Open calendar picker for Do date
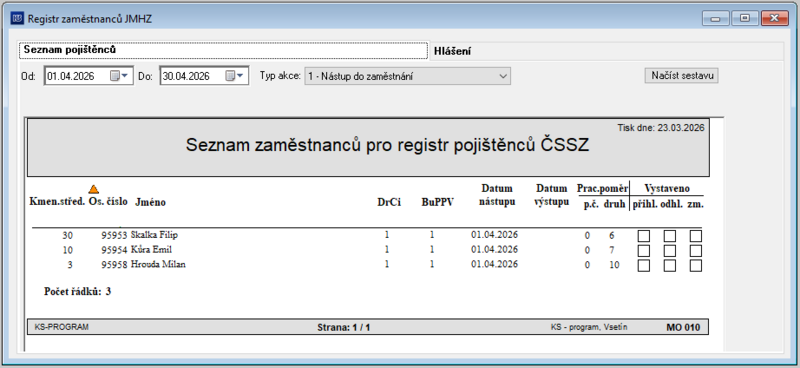Viewport: 800px width, 368px height. [x=235, y=76]
